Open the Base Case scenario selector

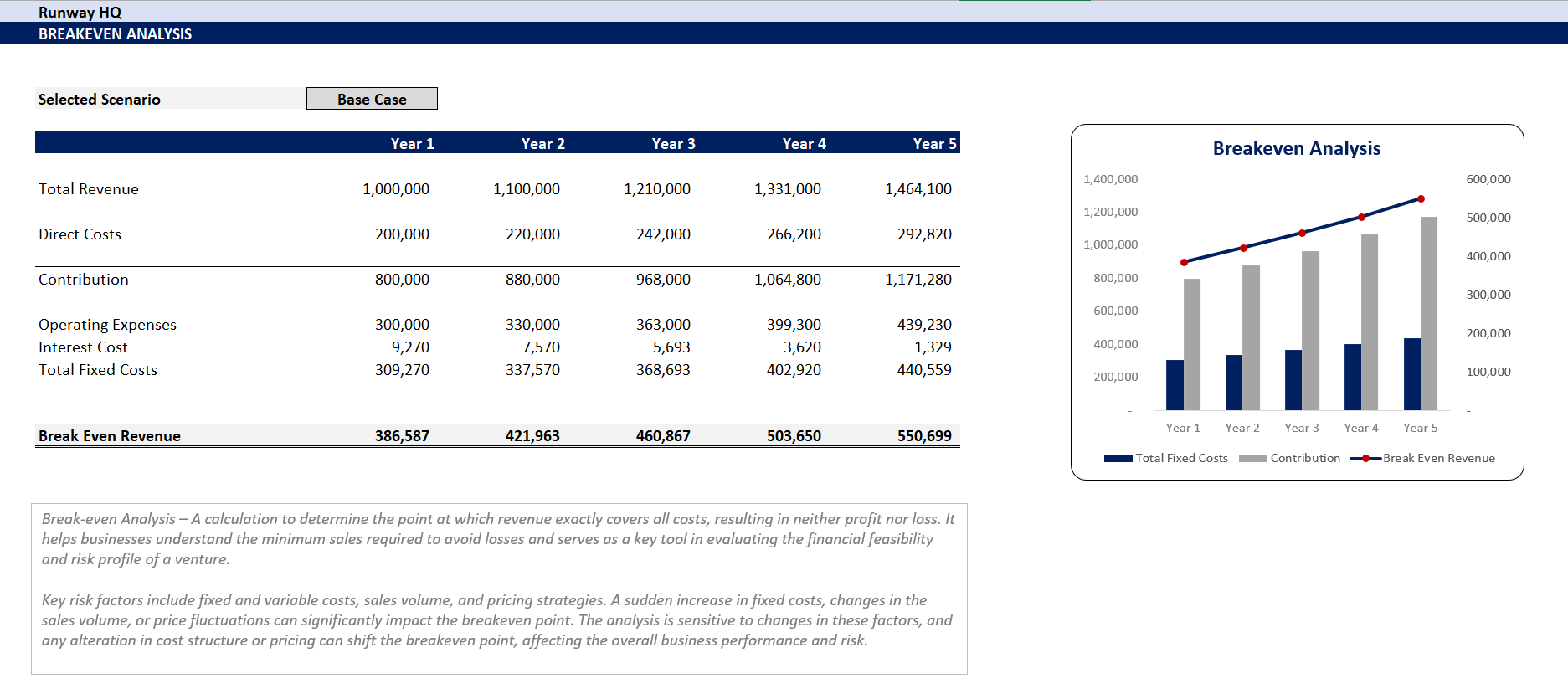tap(372, 99)
